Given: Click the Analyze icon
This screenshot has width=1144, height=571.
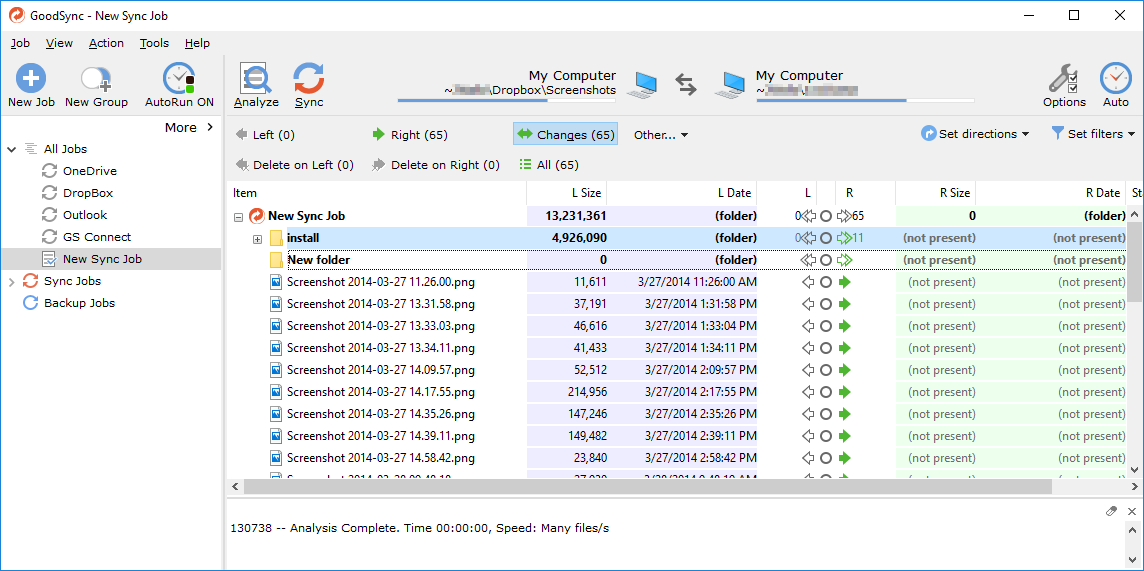Looking at the screenshot, I should coord(256,79).
